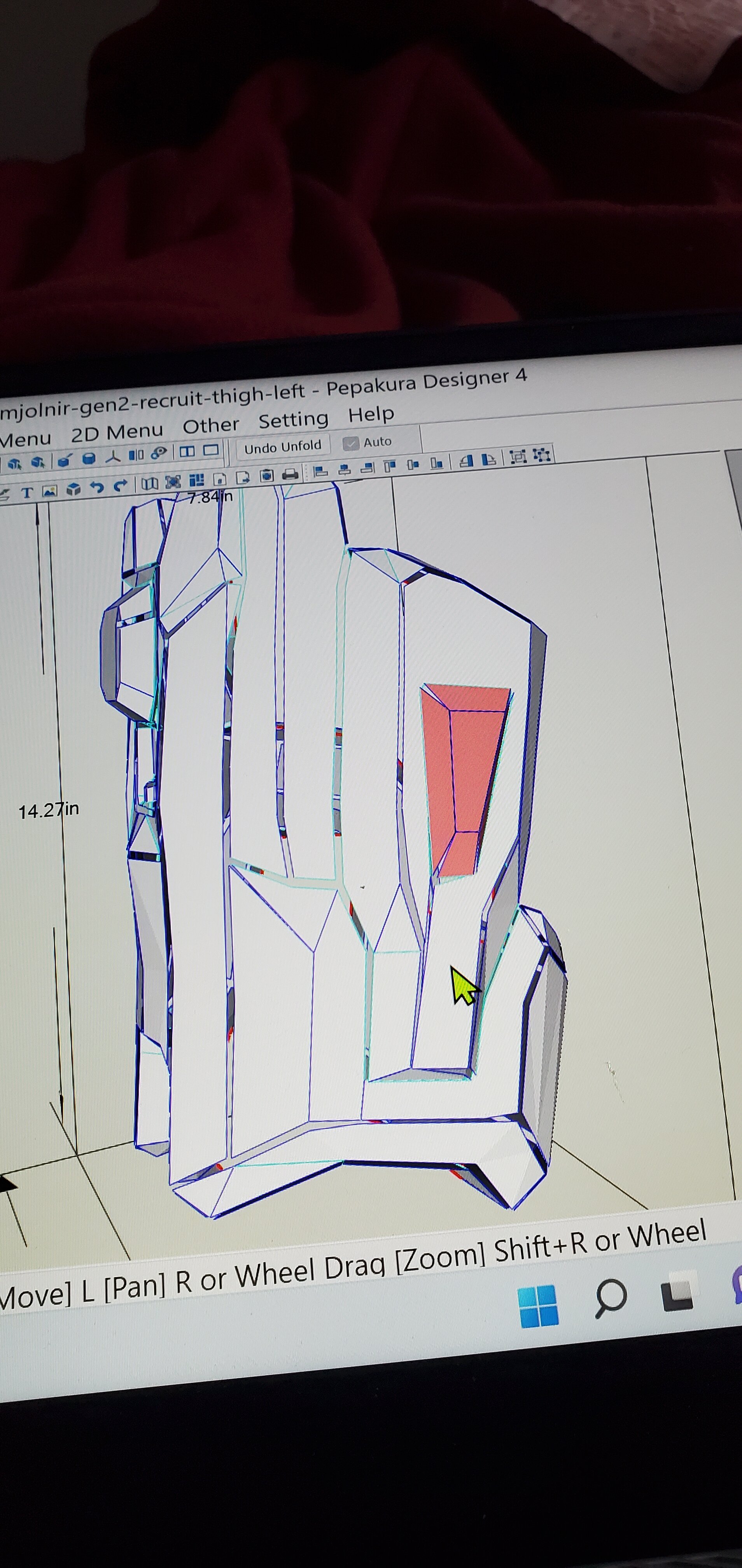Click the show axes icon
This screenshot has width=742, height=1568.
pos(113,457)
